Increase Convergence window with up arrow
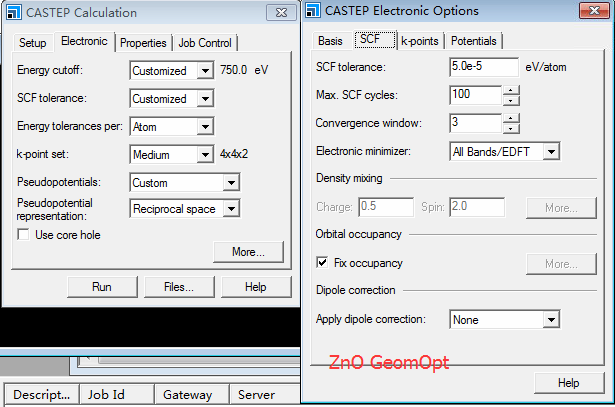Image resolution: width=615 pixels, height=407 pixels. (511, 118)
